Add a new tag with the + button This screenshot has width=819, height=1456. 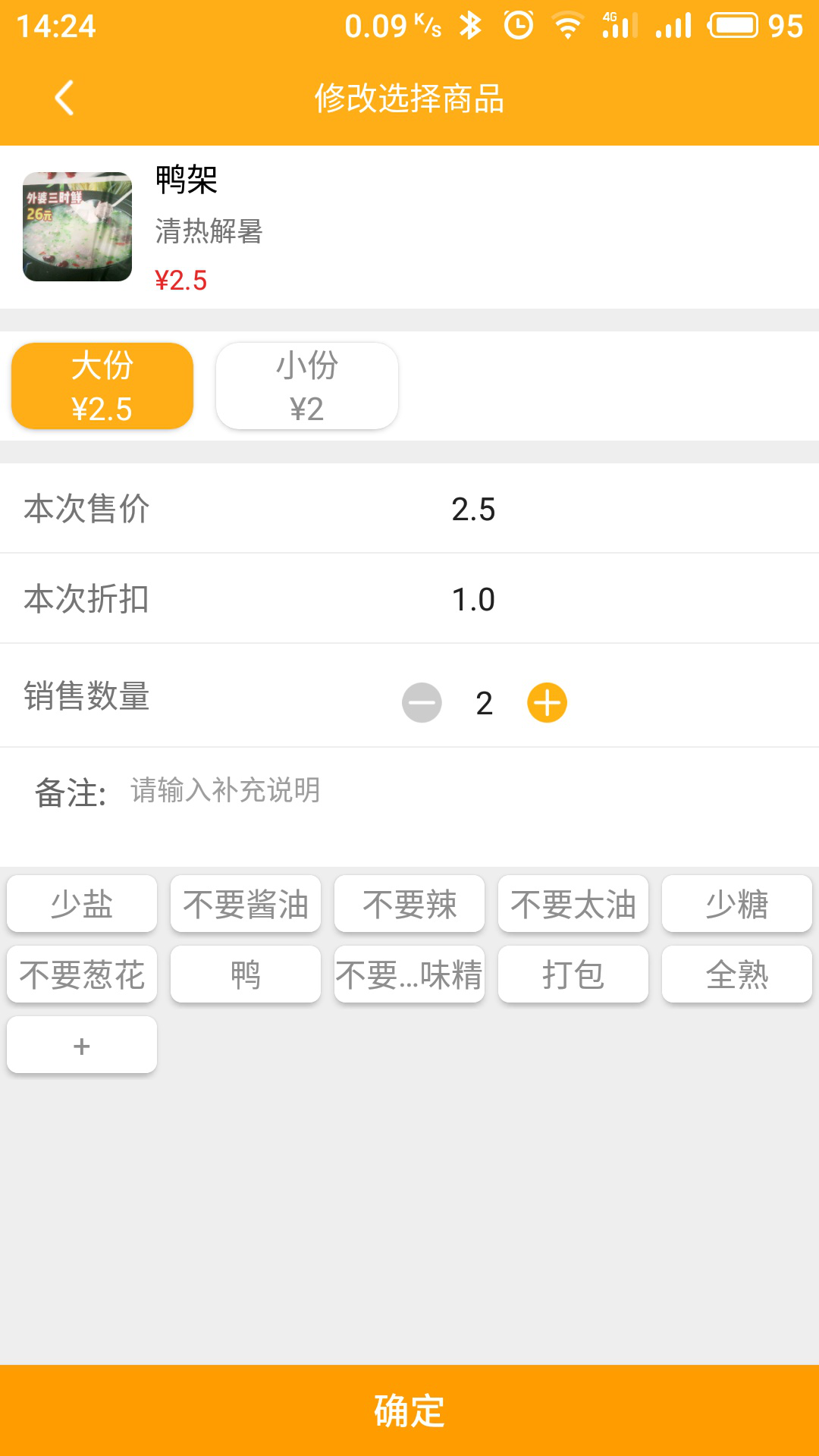point(82,1045)
